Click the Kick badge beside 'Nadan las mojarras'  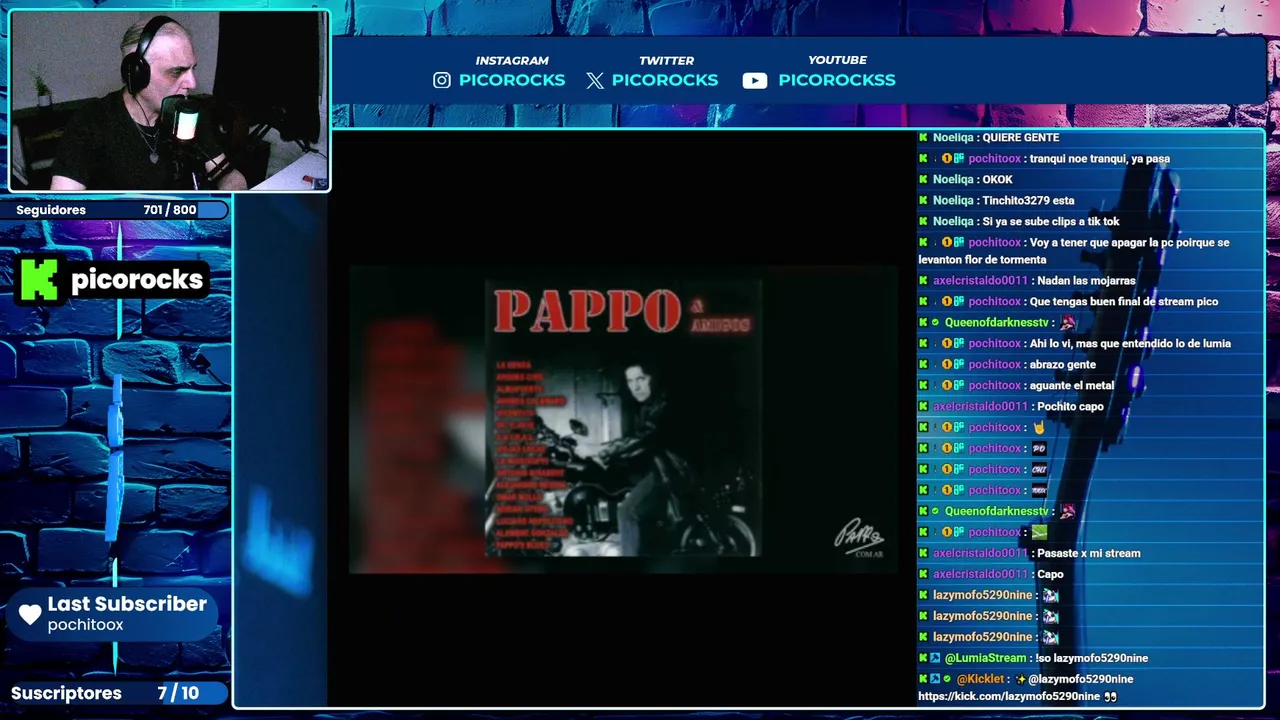coord(923,281)
